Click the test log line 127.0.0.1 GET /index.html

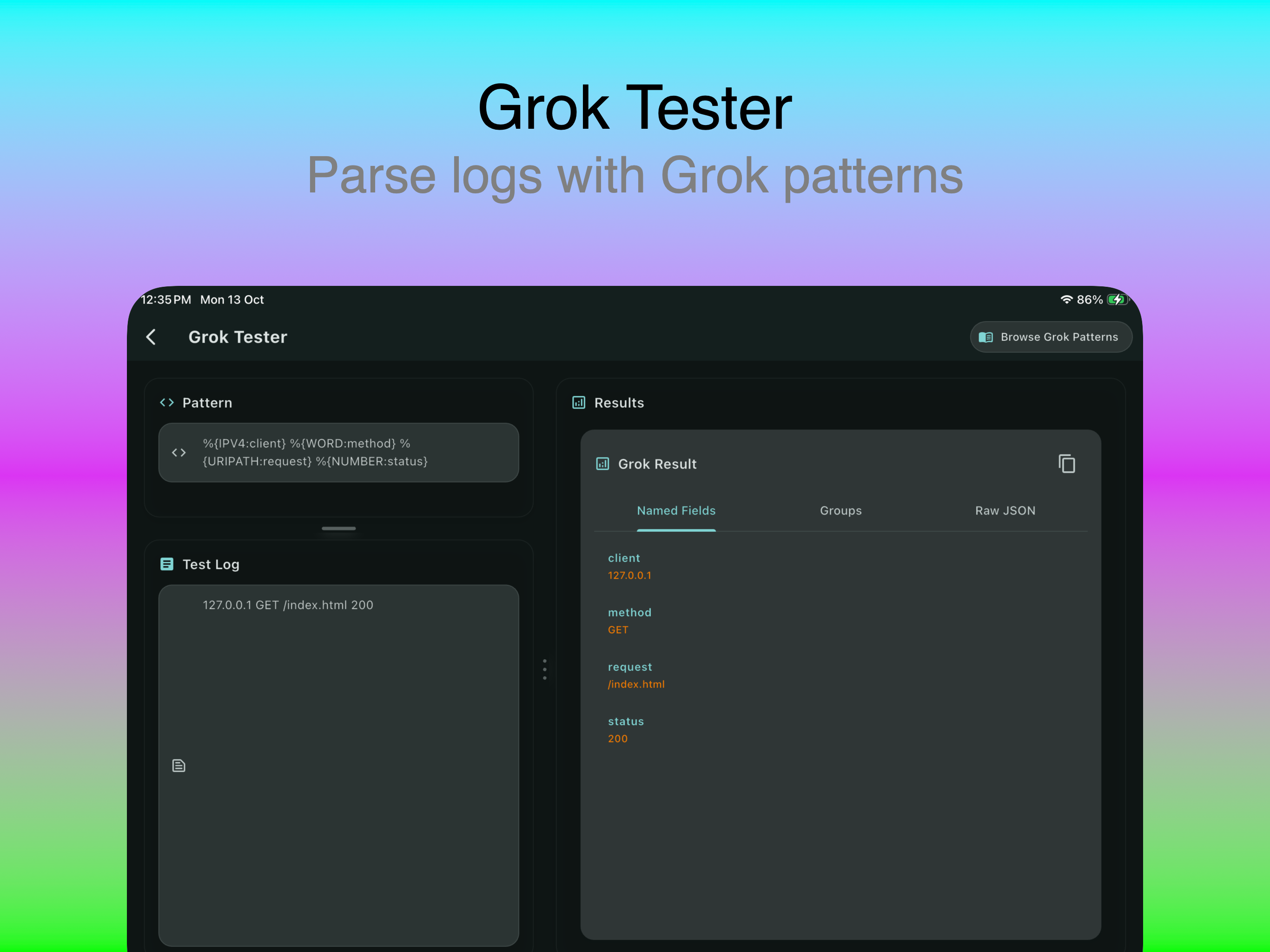[288, 605]
